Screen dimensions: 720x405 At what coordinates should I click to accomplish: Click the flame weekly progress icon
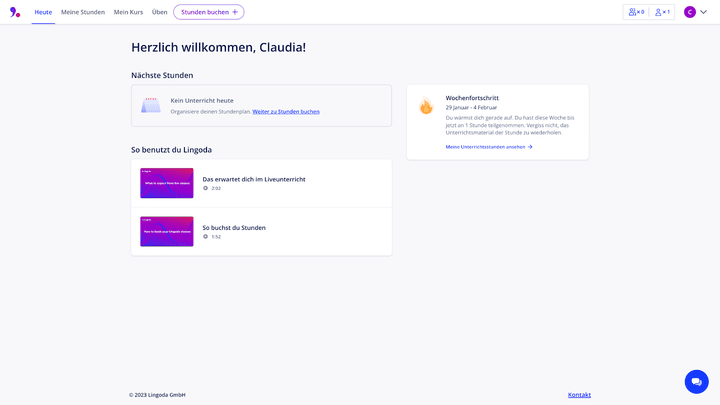coord(426,106)
